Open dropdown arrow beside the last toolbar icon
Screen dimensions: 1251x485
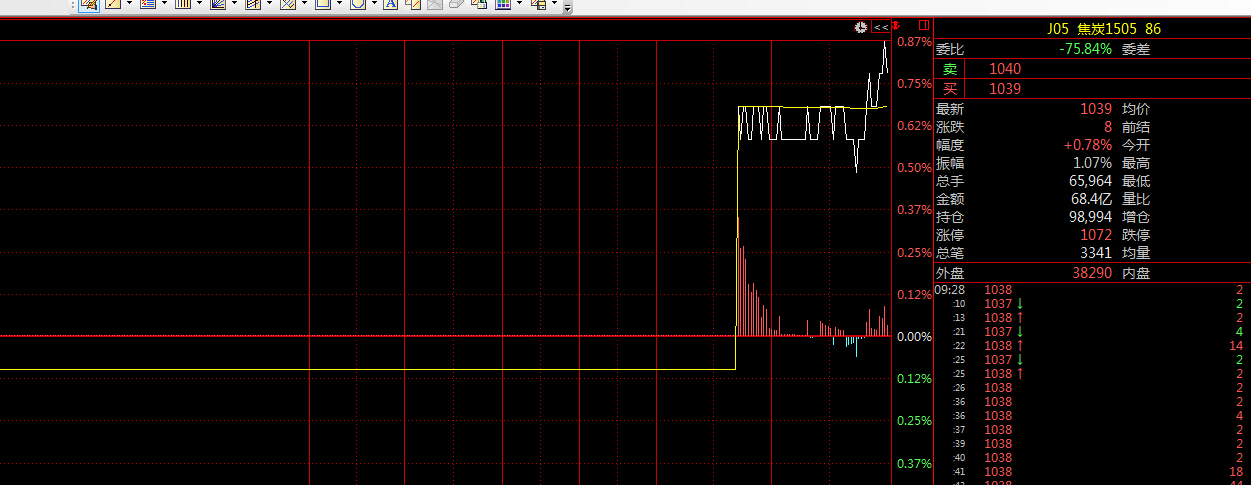pyautogui.click(x=554, y=4)
